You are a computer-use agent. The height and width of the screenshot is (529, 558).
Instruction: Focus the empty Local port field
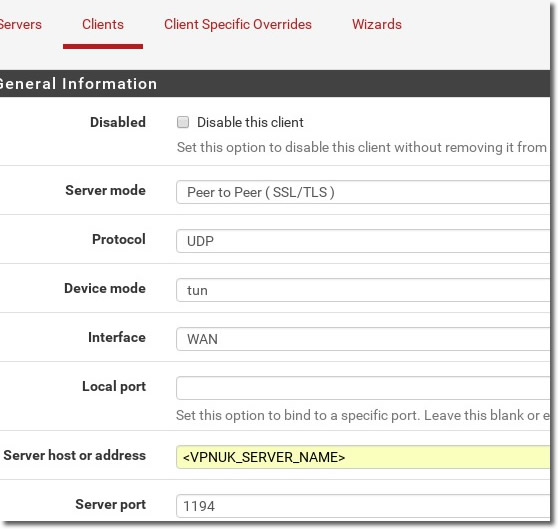(363, 388)
